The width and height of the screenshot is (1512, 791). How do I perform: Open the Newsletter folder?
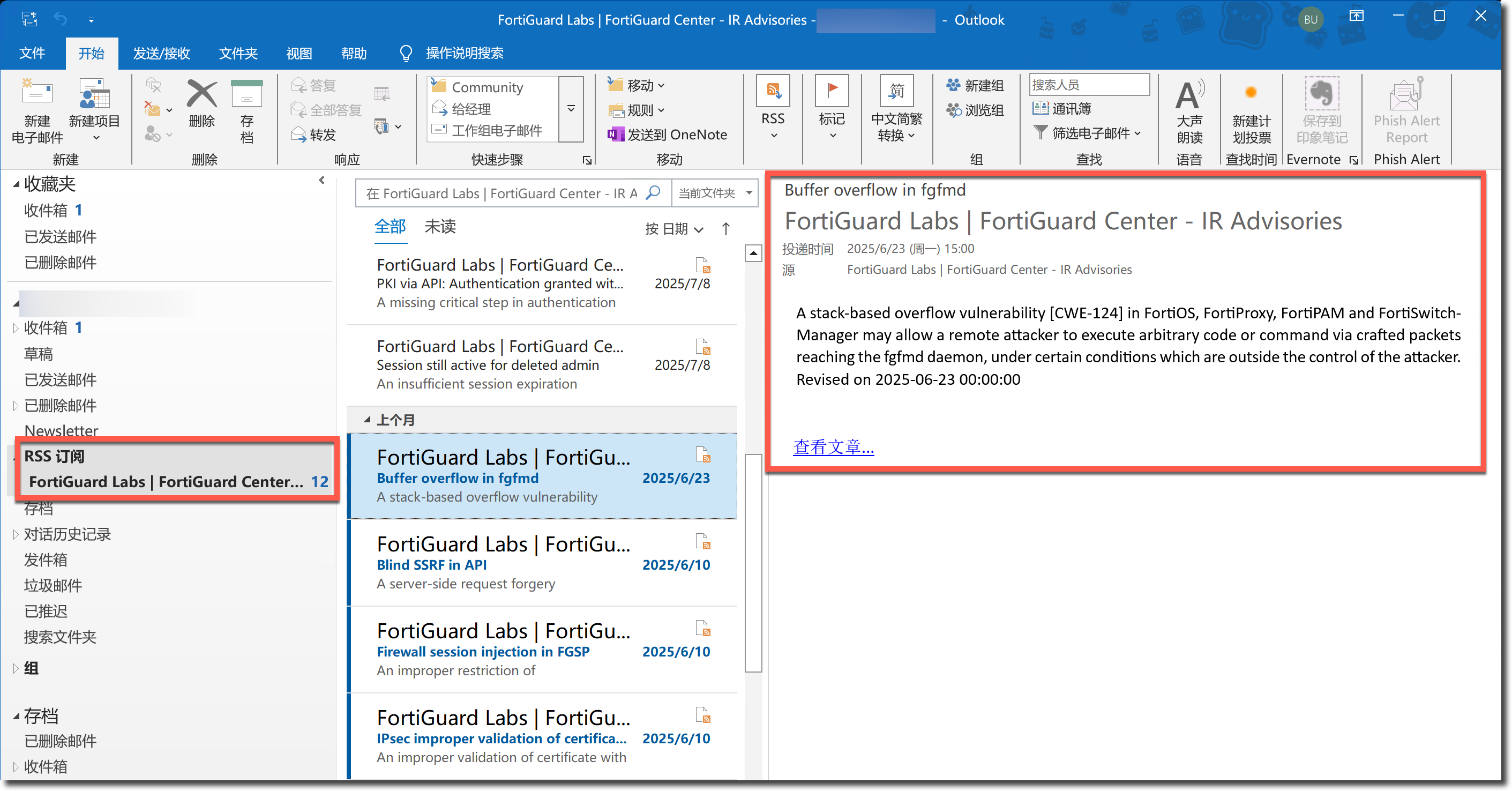[x=61, y=431]
